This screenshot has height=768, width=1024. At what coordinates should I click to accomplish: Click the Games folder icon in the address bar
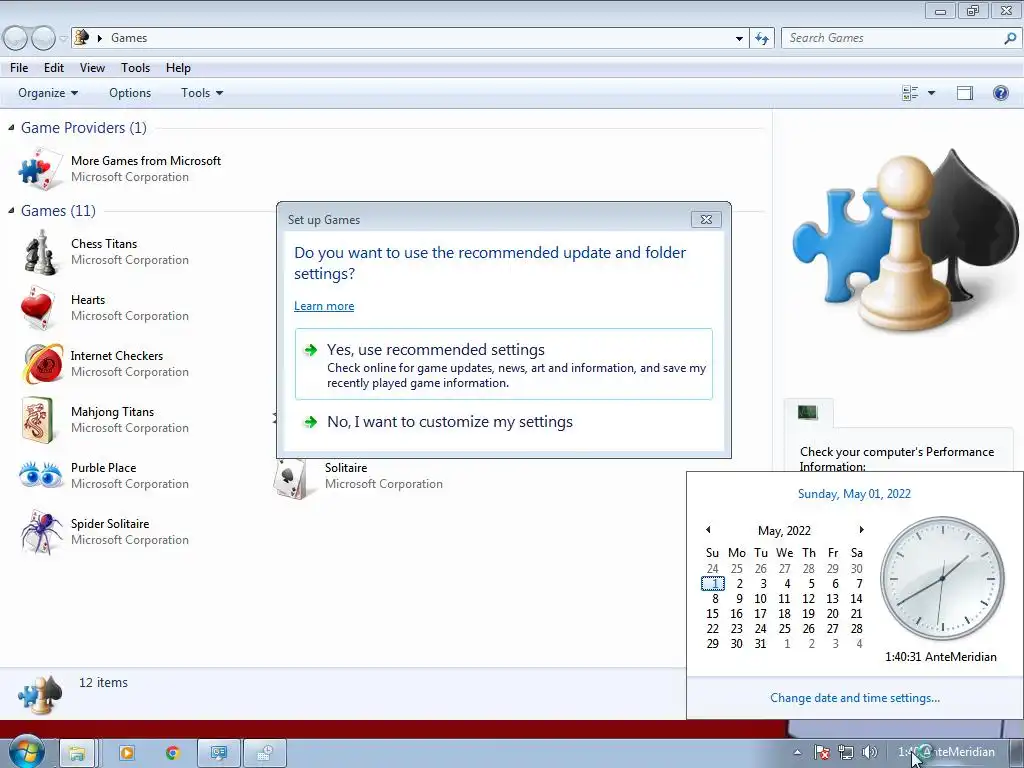click(81, 37)
